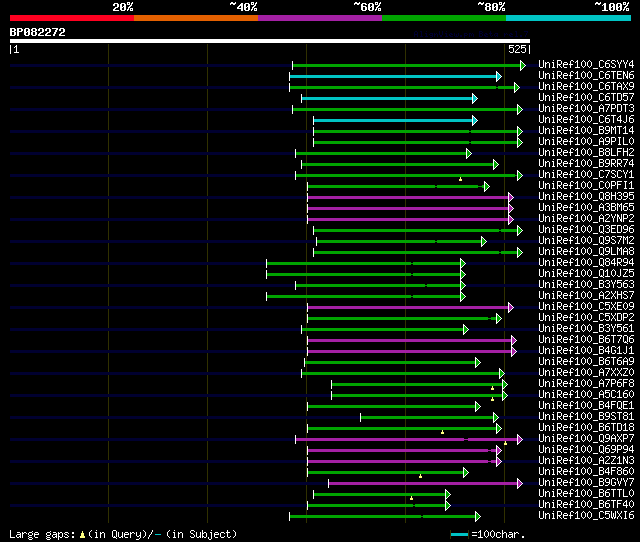640x542 pixels.
Task: Click the UniRef100_Q8H395 label
Action: click(586, 197)
